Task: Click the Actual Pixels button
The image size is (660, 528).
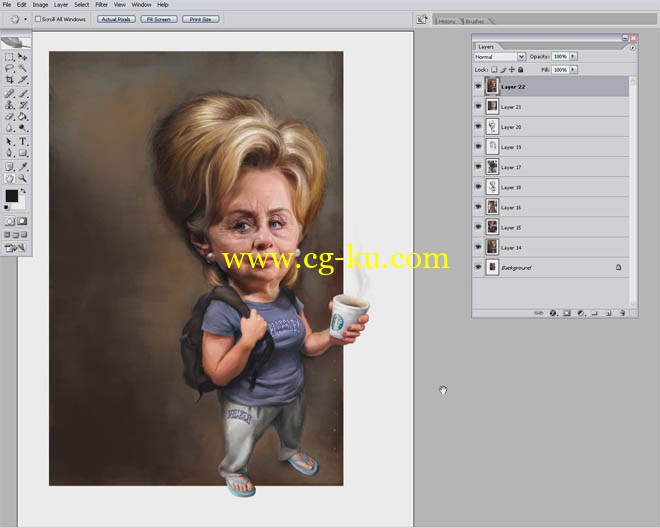Action: pyautogui.click(x=116, y=19)
